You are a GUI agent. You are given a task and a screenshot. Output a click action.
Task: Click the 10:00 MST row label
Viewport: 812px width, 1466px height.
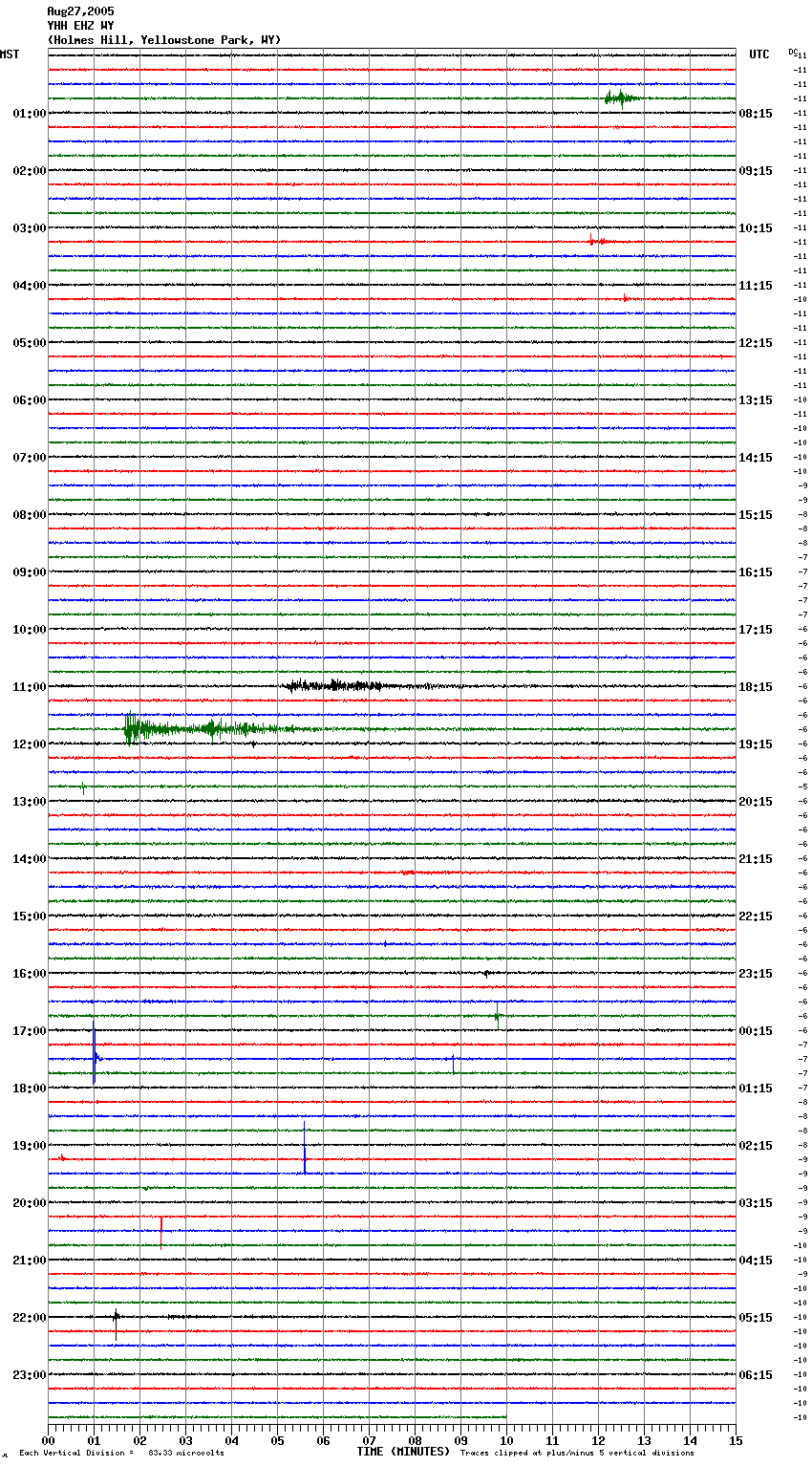[x=30, y=630]
